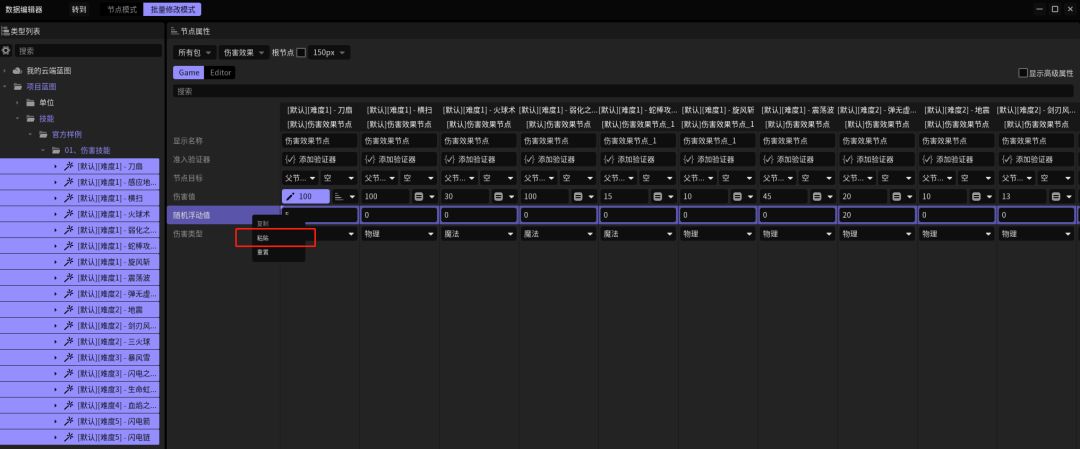The height and width of the screenshot is (449, 1080).
Task: Switch to 节点模式 view
Action: 122,9
